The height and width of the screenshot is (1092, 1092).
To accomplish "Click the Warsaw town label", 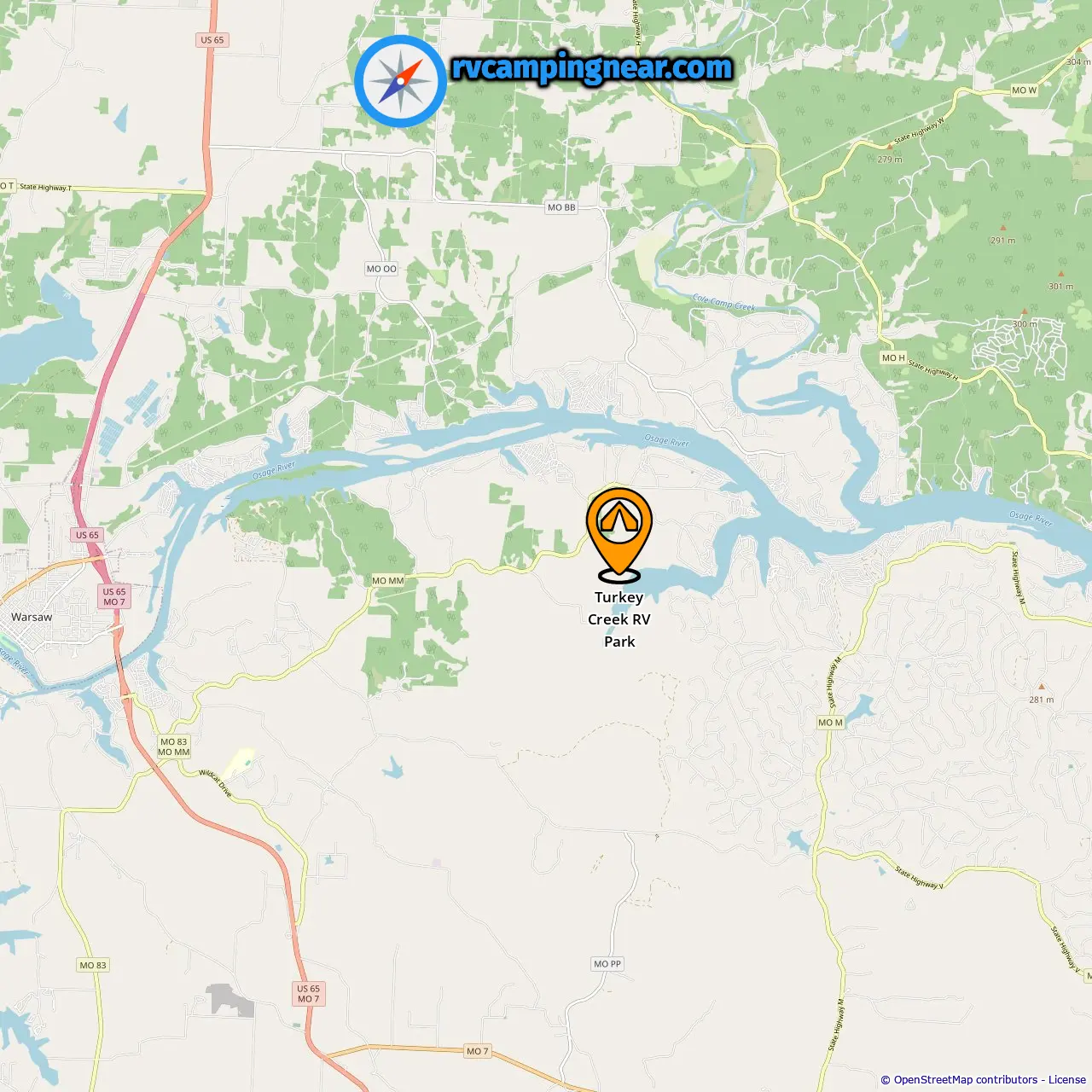I will (x=32, y=617).
